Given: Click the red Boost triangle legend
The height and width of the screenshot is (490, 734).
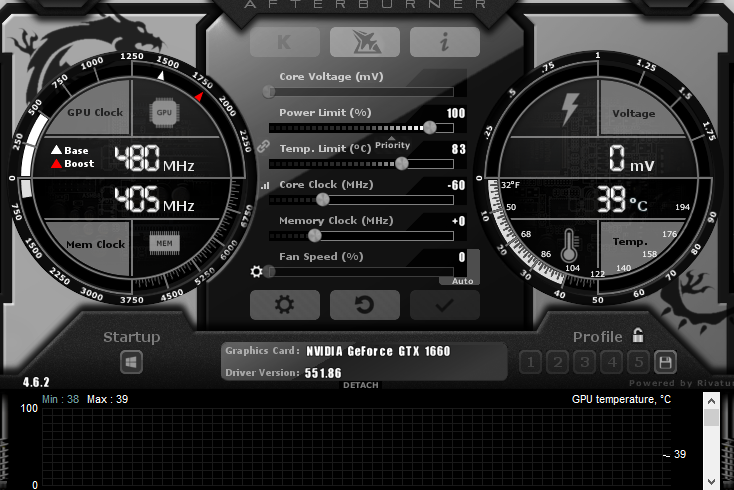Looking at the screenshot, I should point(56,164).
